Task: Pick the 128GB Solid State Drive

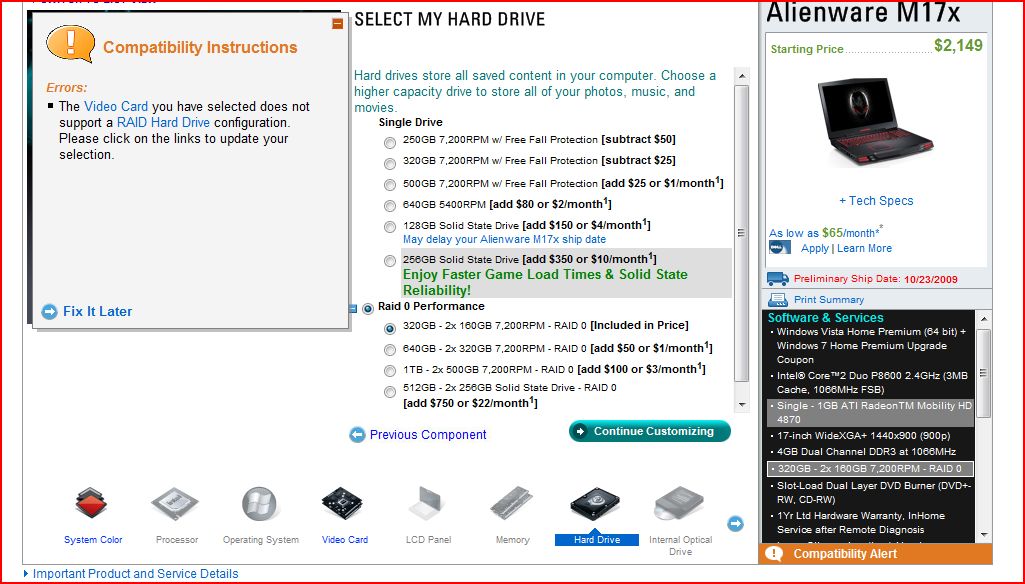Action: tap(390, 227)
